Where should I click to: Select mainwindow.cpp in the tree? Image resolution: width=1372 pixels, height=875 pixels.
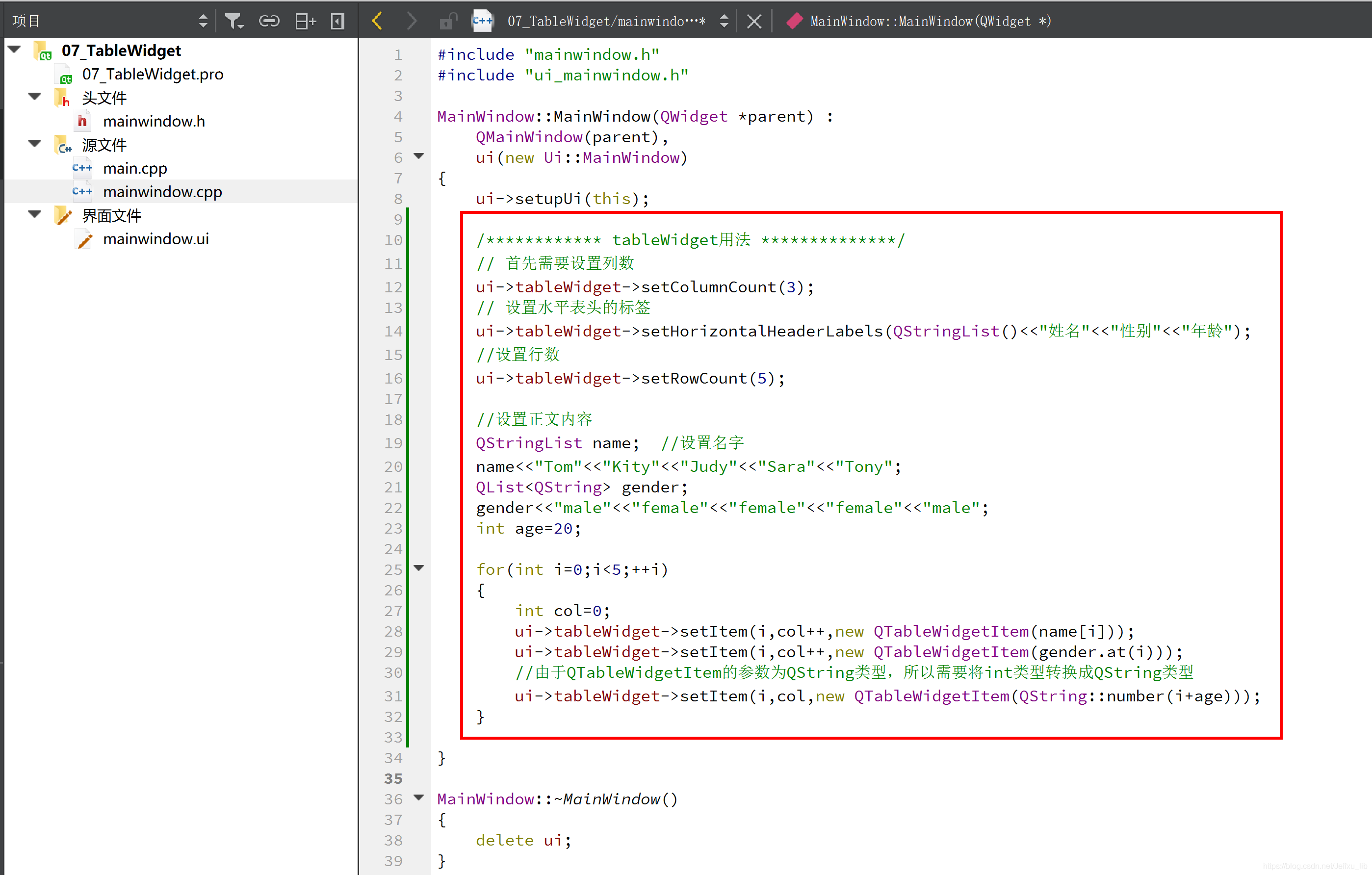[x=162, y=192]
